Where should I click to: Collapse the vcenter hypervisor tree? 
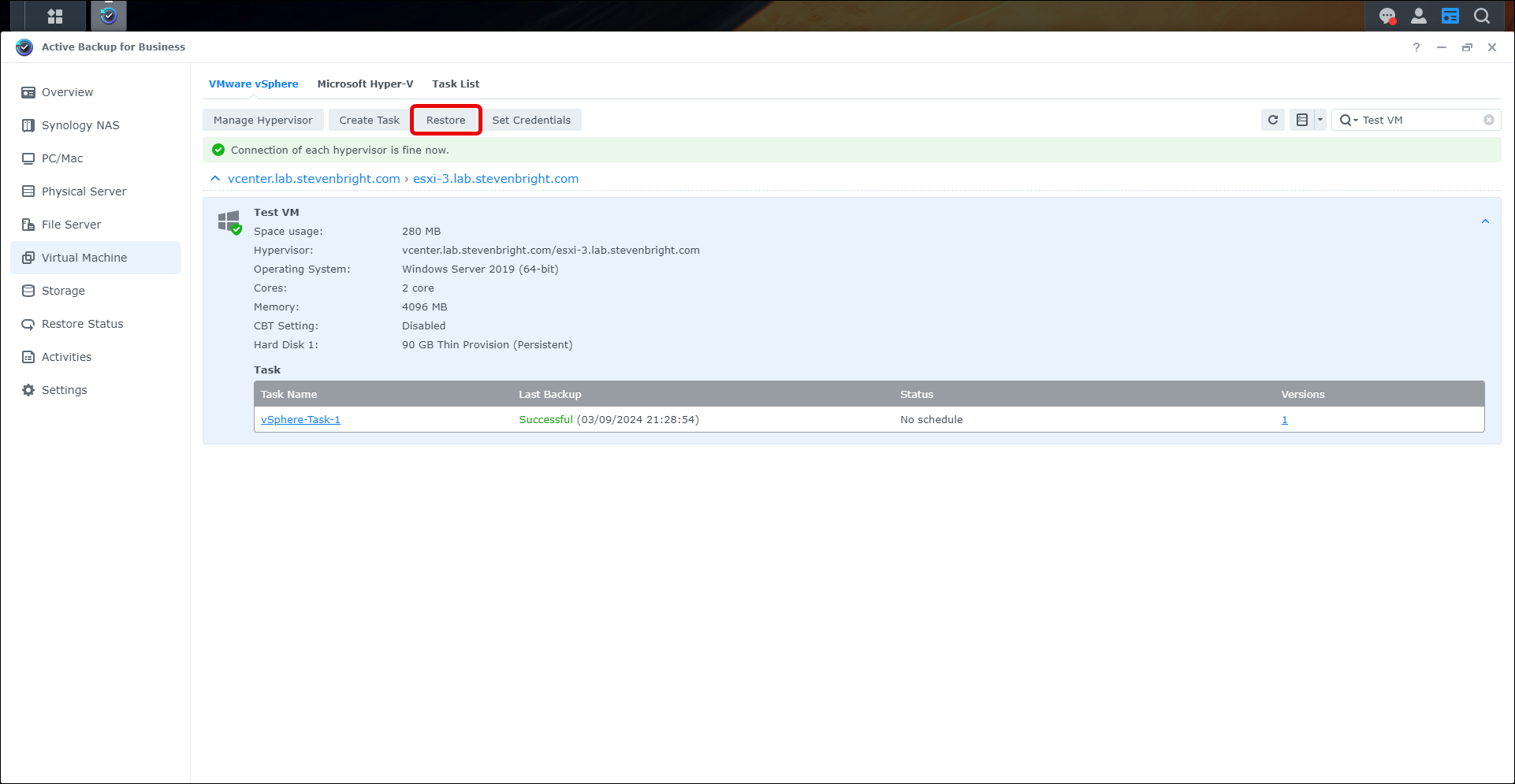[x=215, y=179]
